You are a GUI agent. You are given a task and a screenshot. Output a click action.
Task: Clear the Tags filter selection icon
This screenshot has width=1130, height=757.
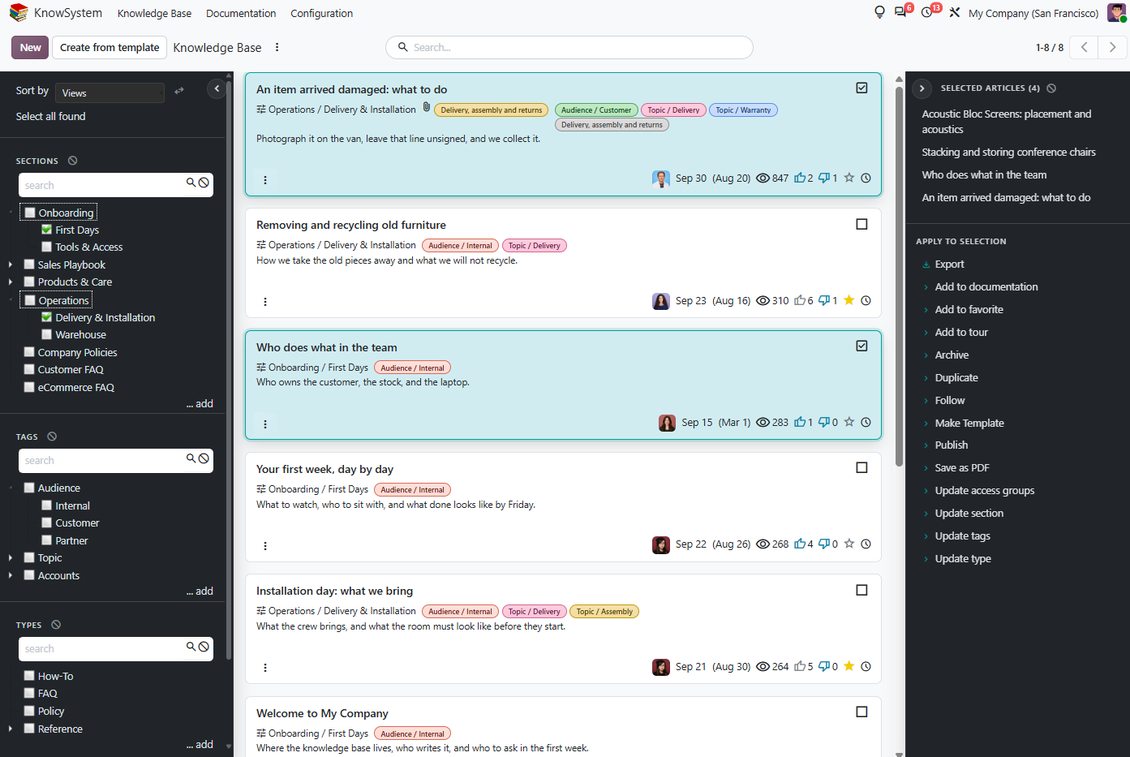[x=52, y=437]
